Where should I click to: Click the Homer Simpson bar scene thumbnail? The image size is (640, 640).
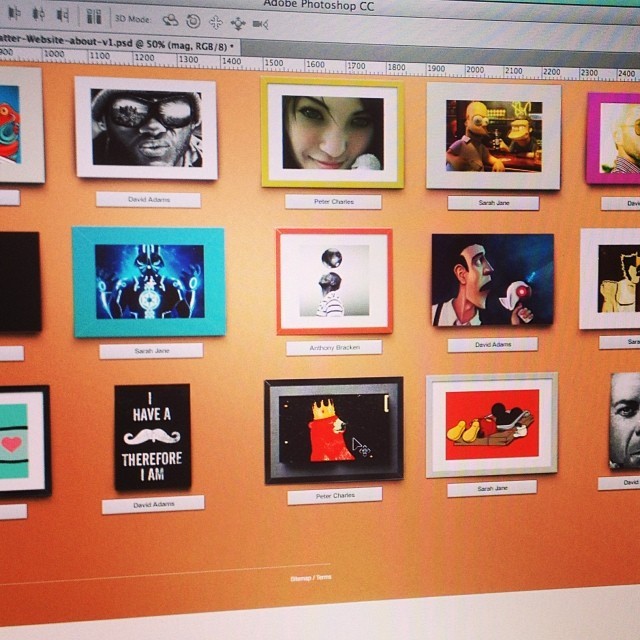493,136
